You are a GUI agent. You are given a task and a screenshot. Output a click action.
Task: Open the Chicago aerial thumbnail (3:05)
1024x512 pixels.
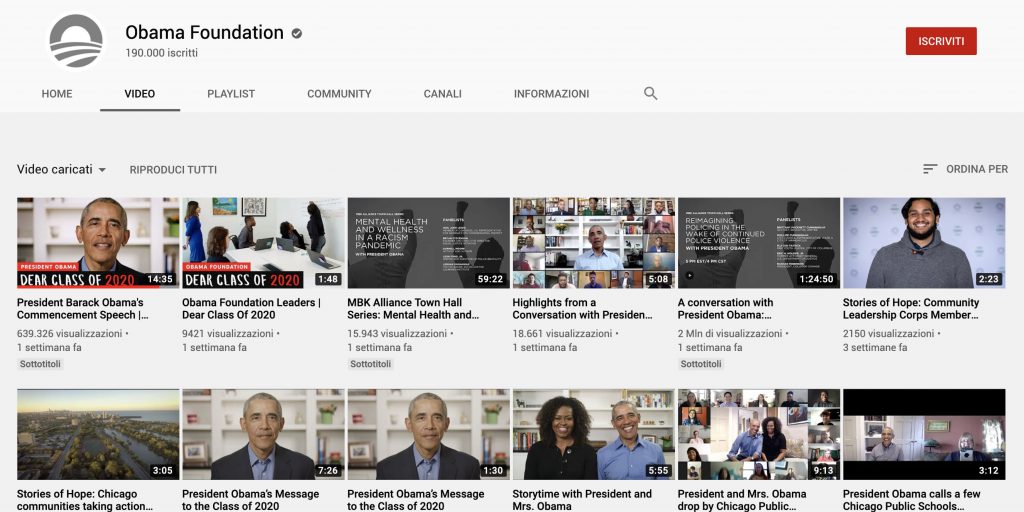(98, 434)
